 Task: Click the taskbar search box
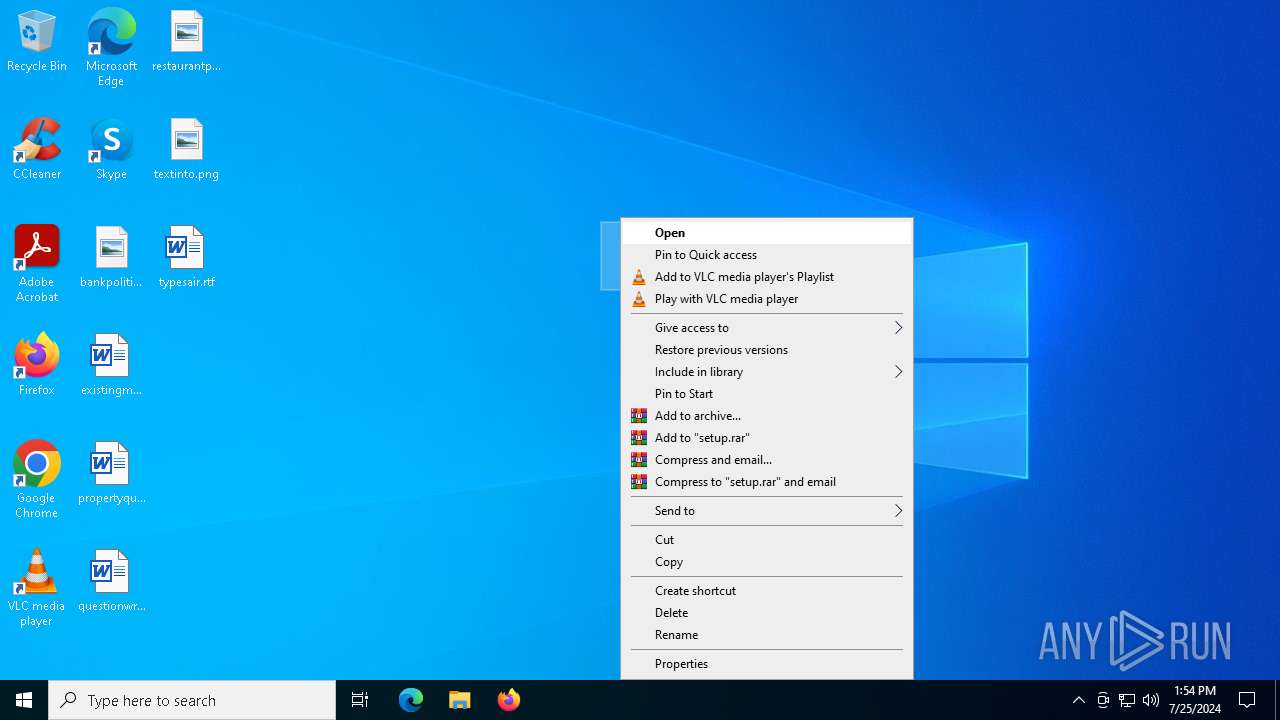coord(192,700)
